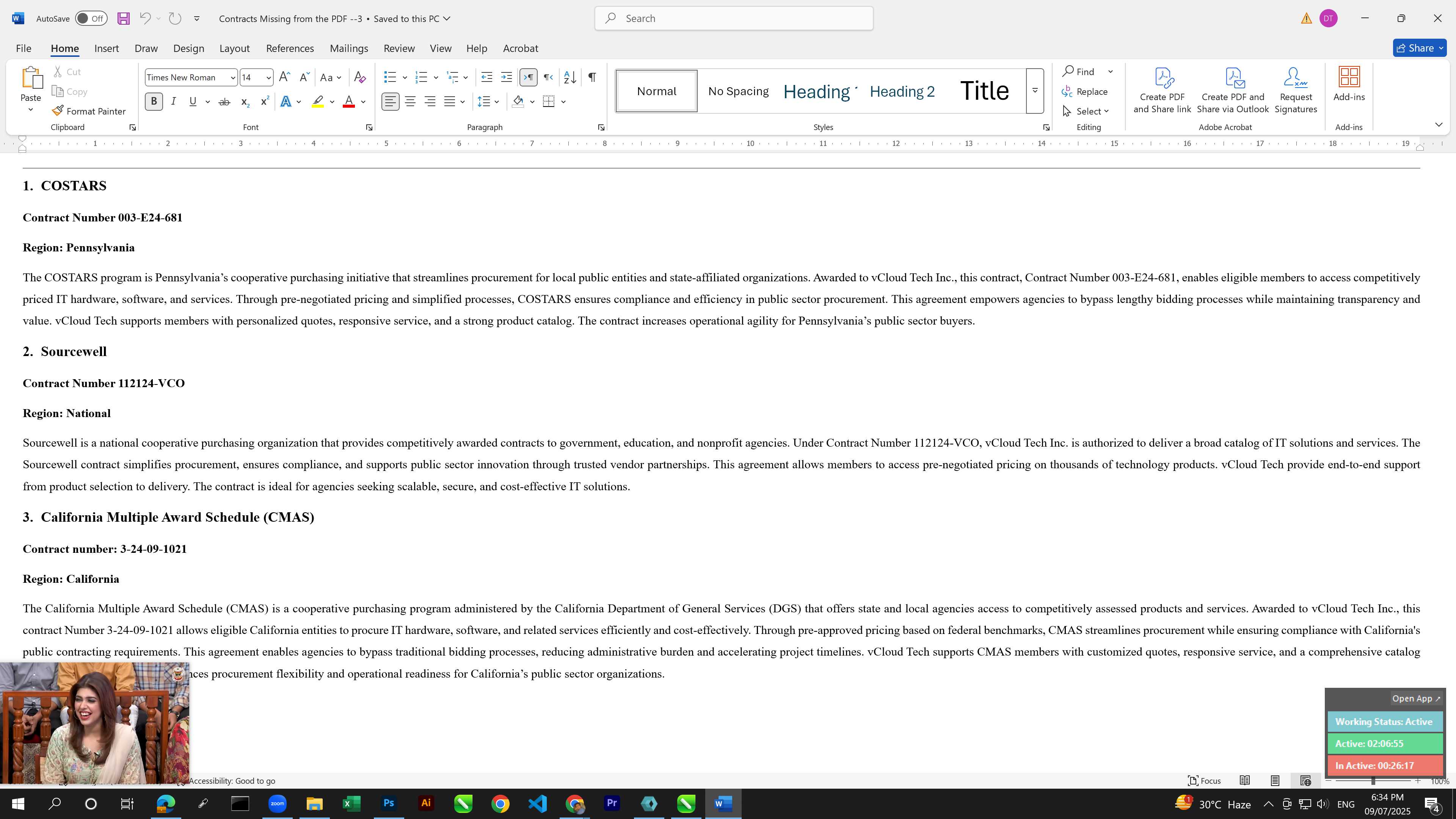1456x819 pixels.
Task: Click Open App on time tracker widget
Action: tap(1416, 698)
